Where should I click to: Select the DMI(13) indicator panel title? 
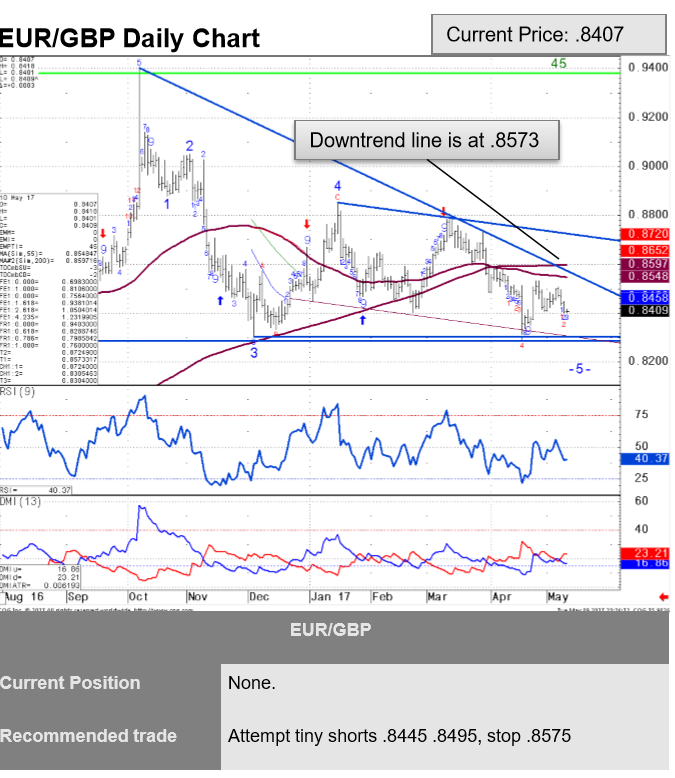pyautogui.click(x=20, y=499)
